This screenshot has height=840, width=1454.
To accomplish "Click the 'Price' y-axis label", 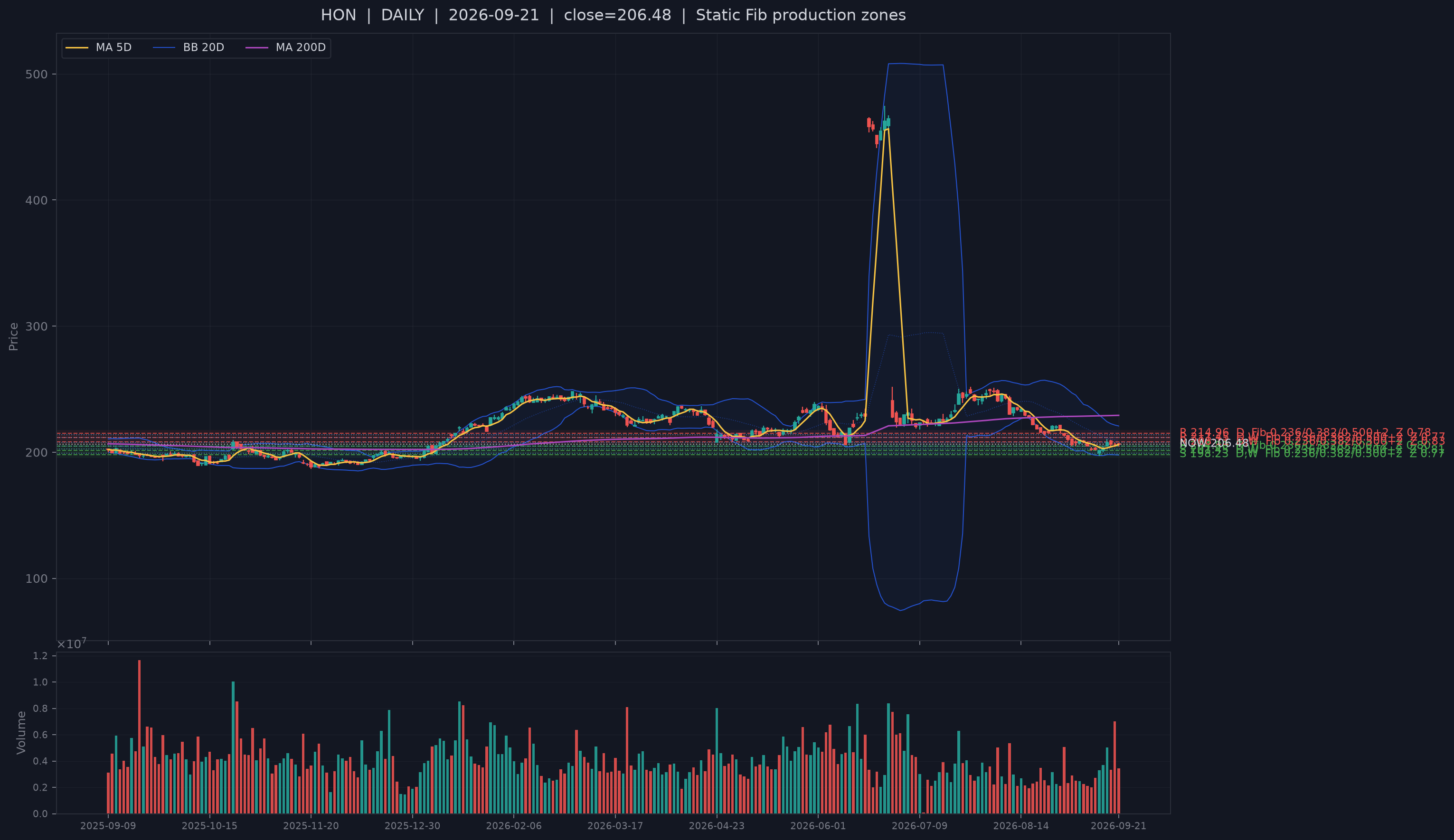I will (14, 336).
